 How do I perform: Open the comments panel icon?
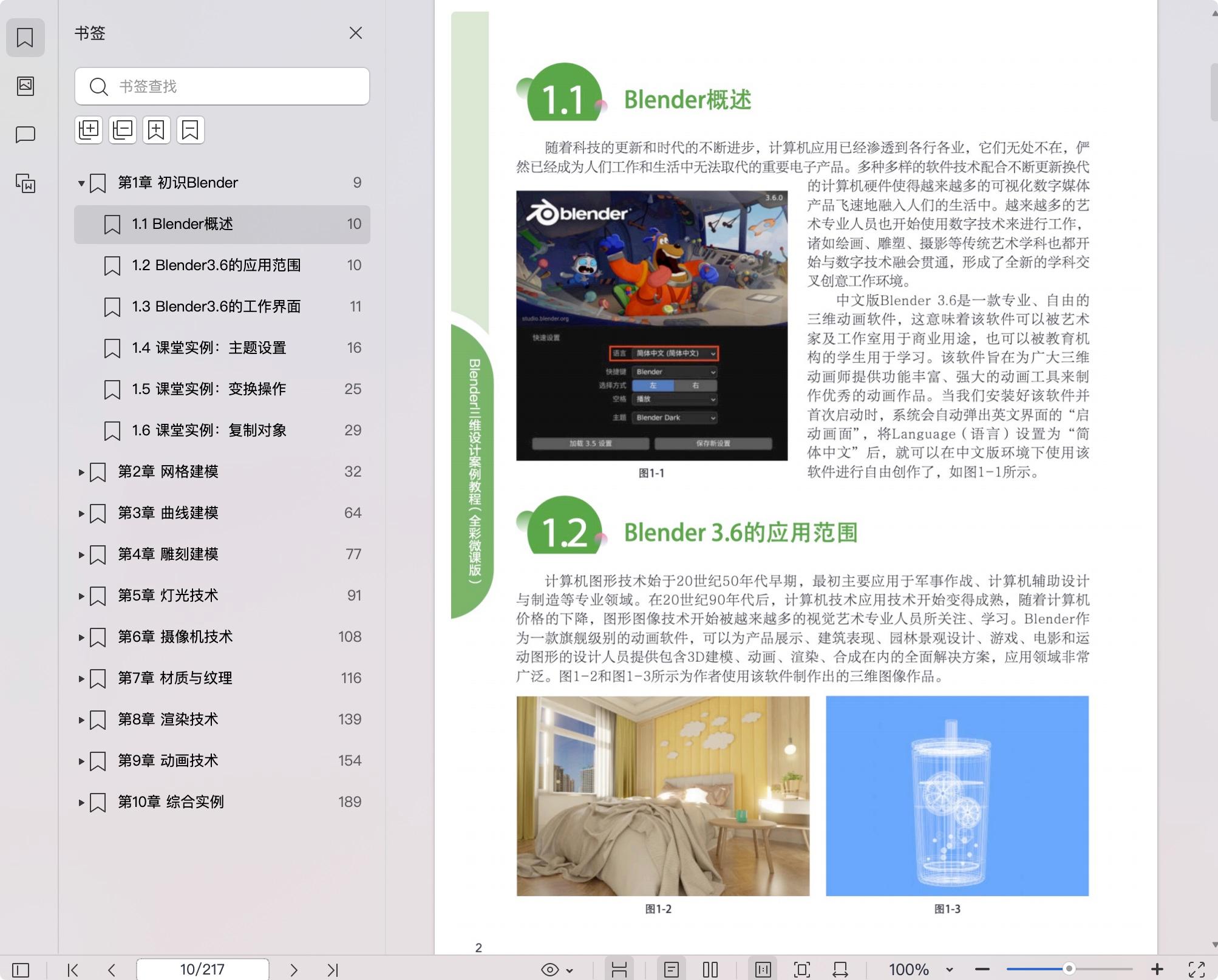pos(25,135)
